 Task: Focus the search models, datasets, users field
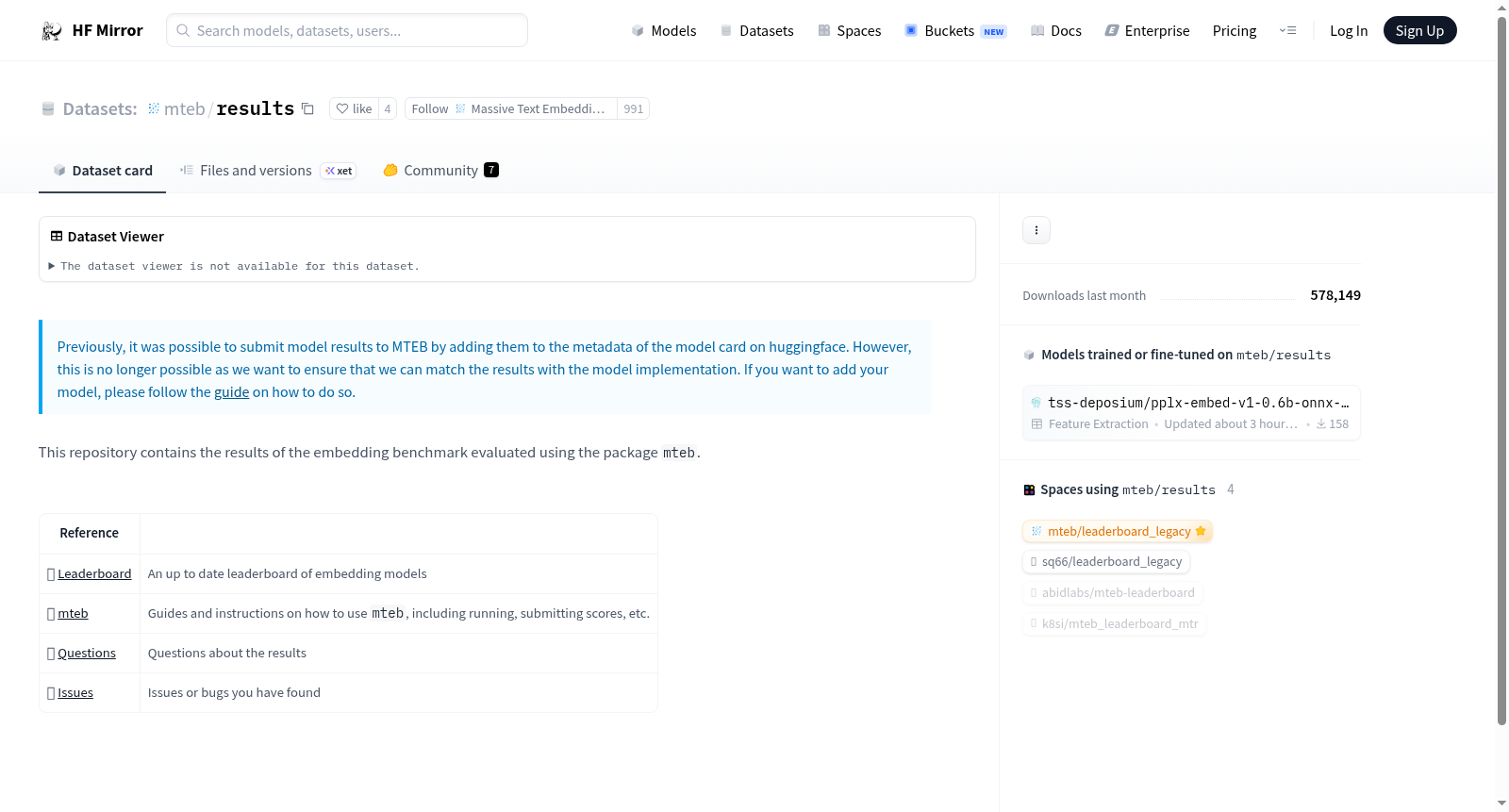pos(347,30)
